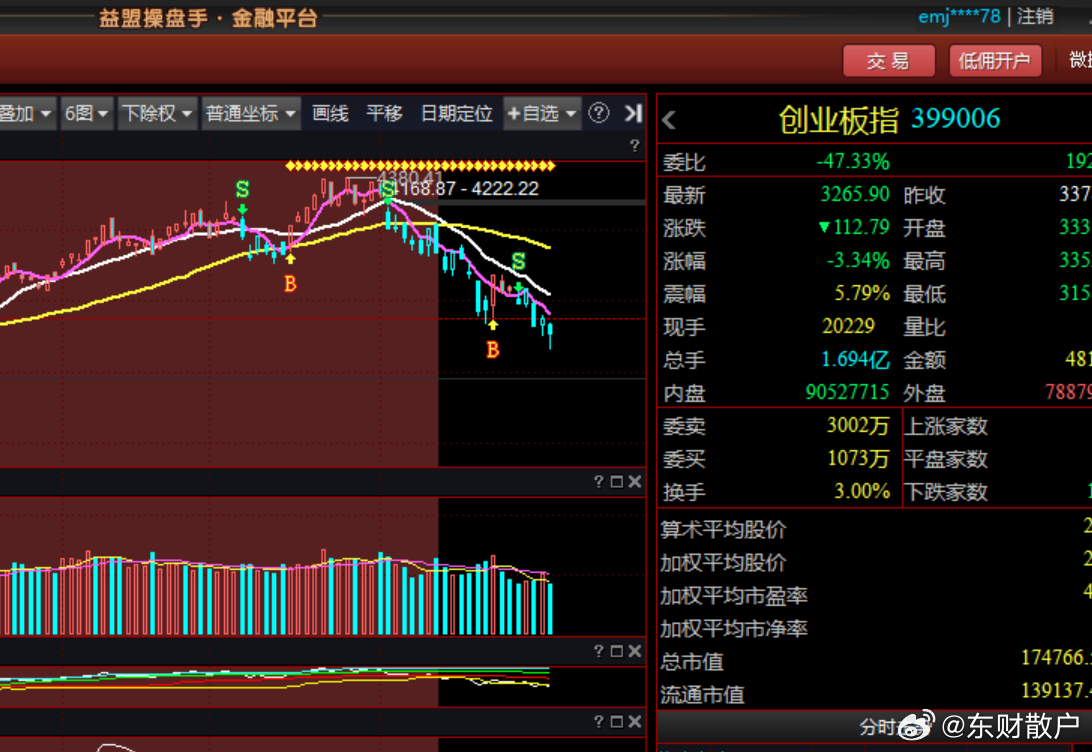
Task: Click the 现手 value 20229
Action: tap(848, 327)
